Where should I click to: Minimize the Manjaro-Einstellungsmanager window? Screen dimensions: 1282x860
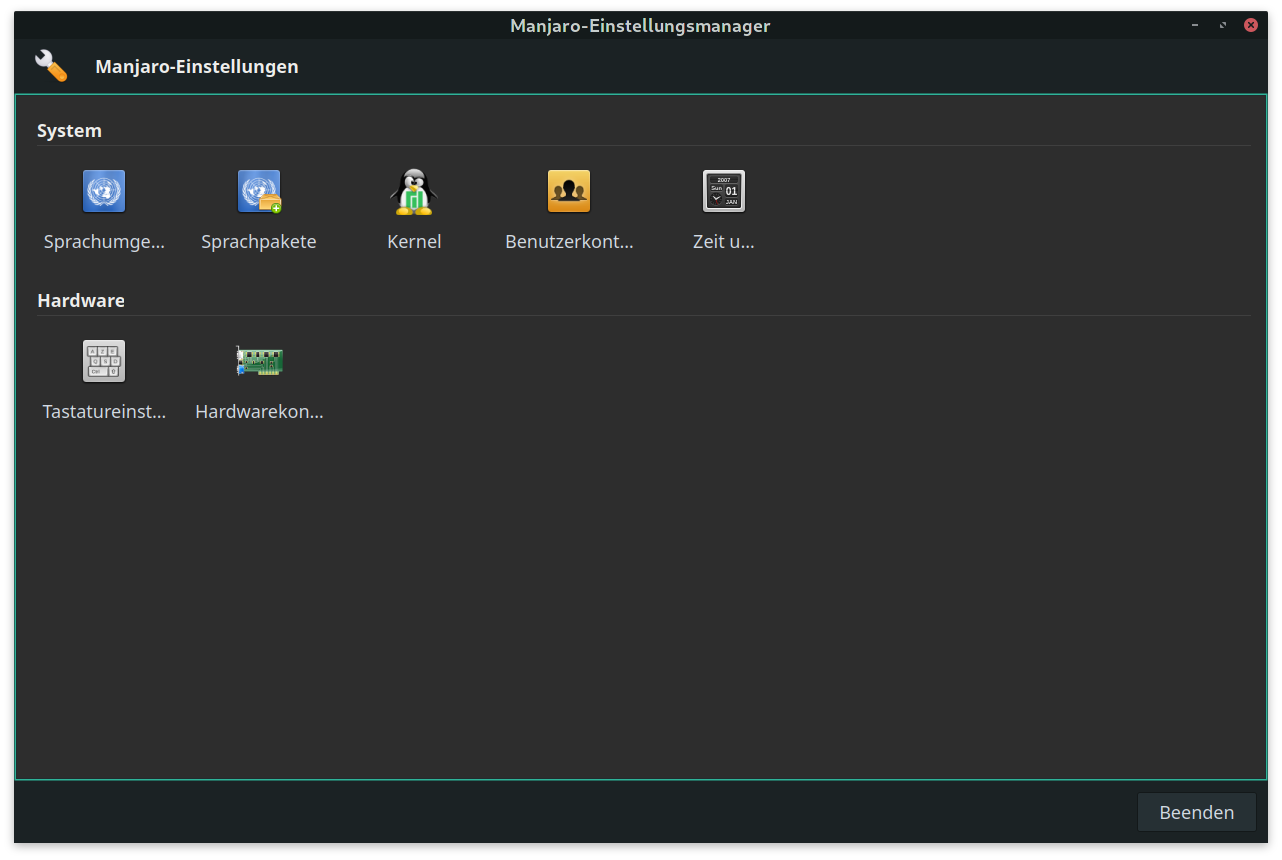[1194, 25]
